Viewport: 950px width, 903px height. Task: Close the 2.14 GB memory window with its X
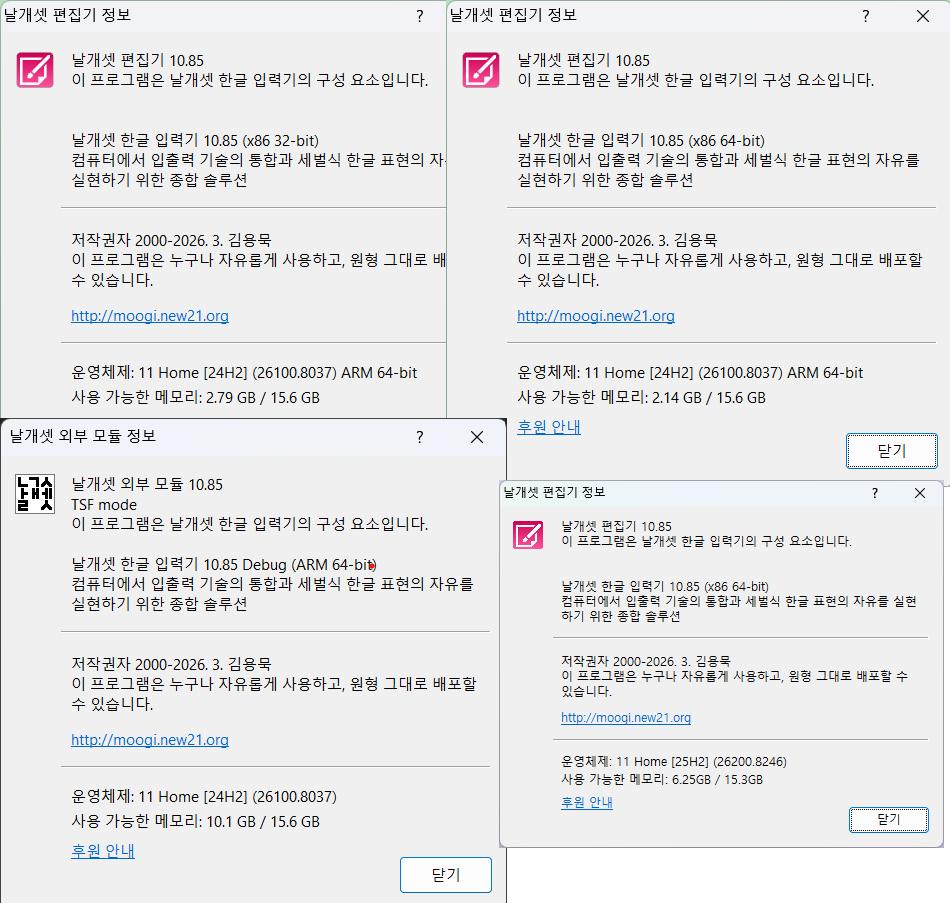[923, 16]
